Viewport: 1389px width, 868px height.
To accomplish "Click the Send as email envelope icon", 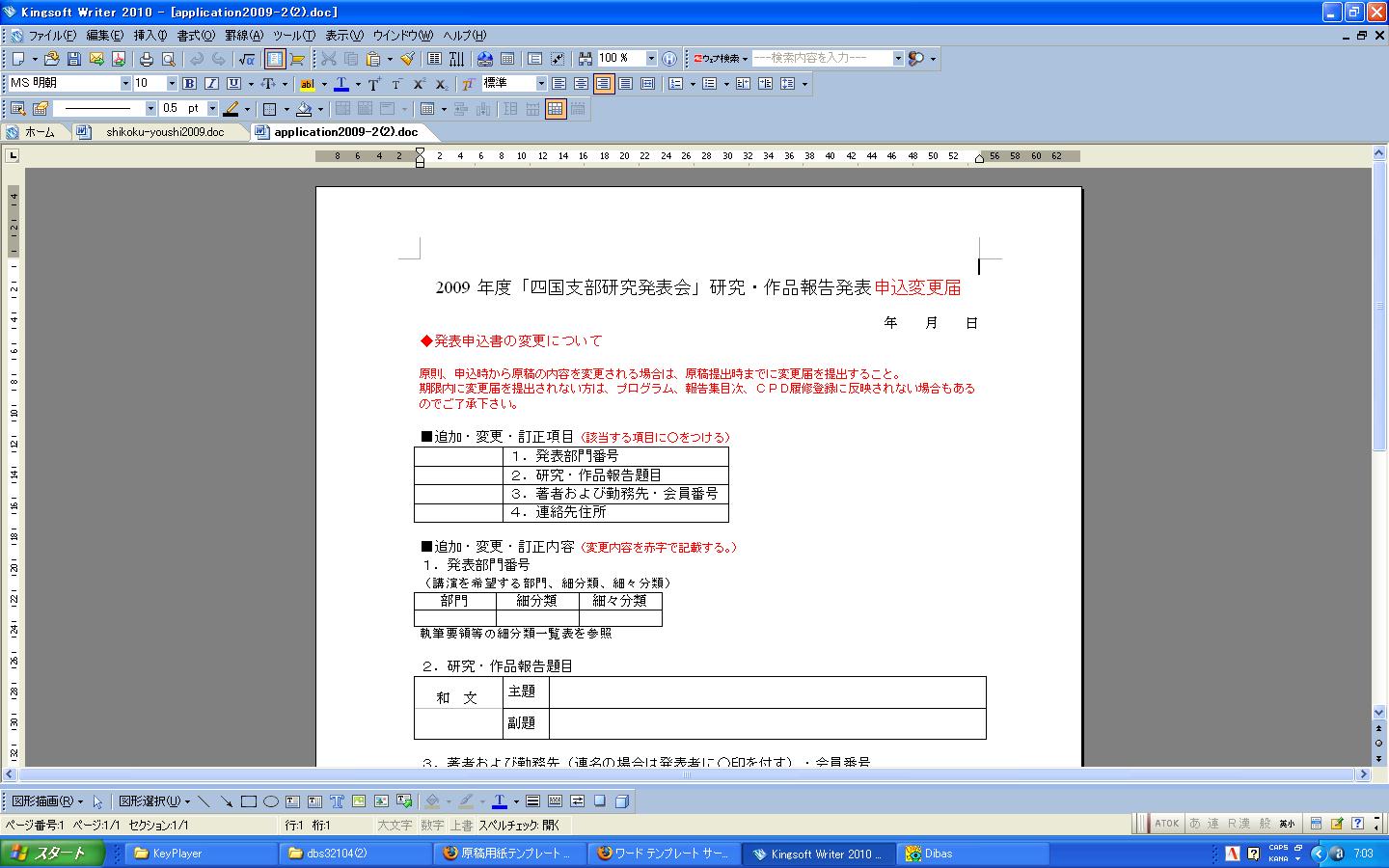I will pos(96,59).
